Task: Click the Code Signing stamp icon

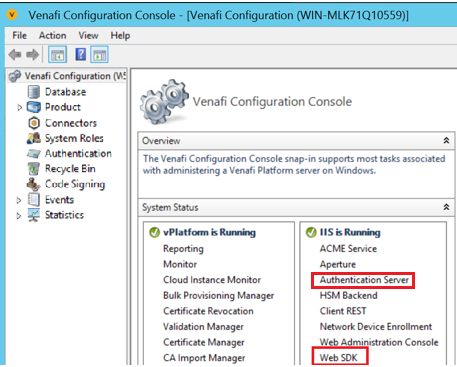Action: (x=34, y=184)
